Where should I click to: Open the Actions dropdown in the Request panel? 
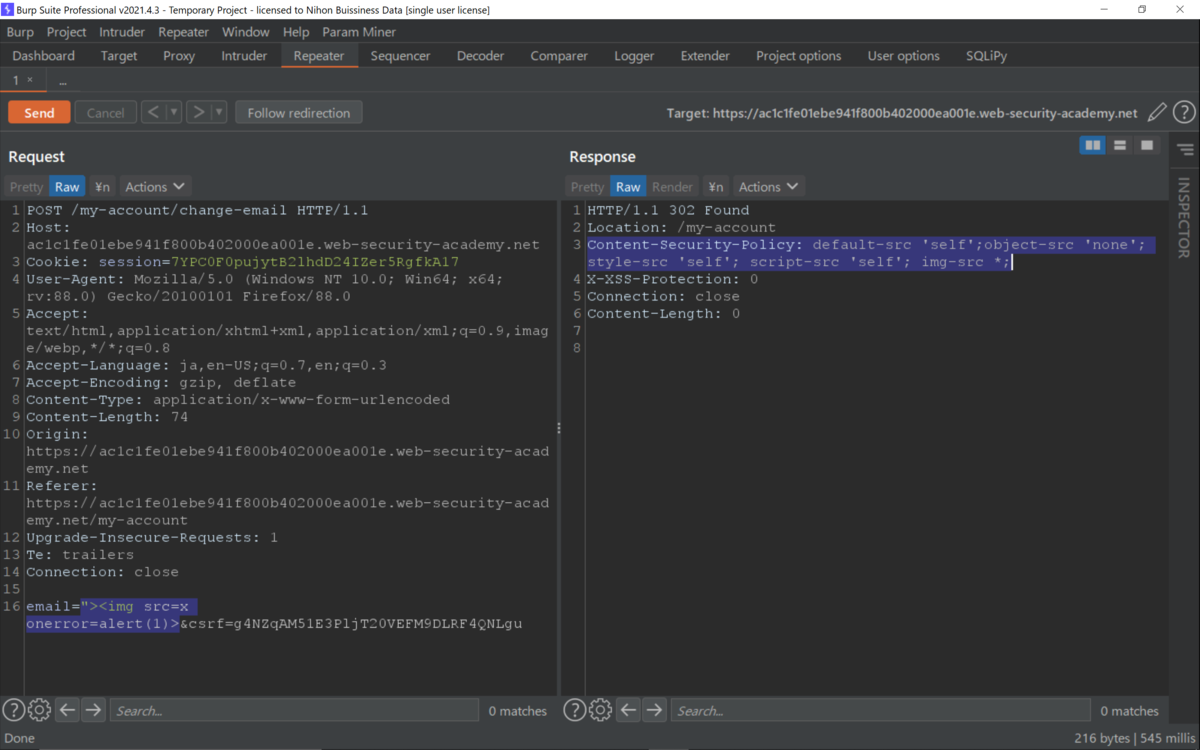pyautogui.click(x=154, y=186)
